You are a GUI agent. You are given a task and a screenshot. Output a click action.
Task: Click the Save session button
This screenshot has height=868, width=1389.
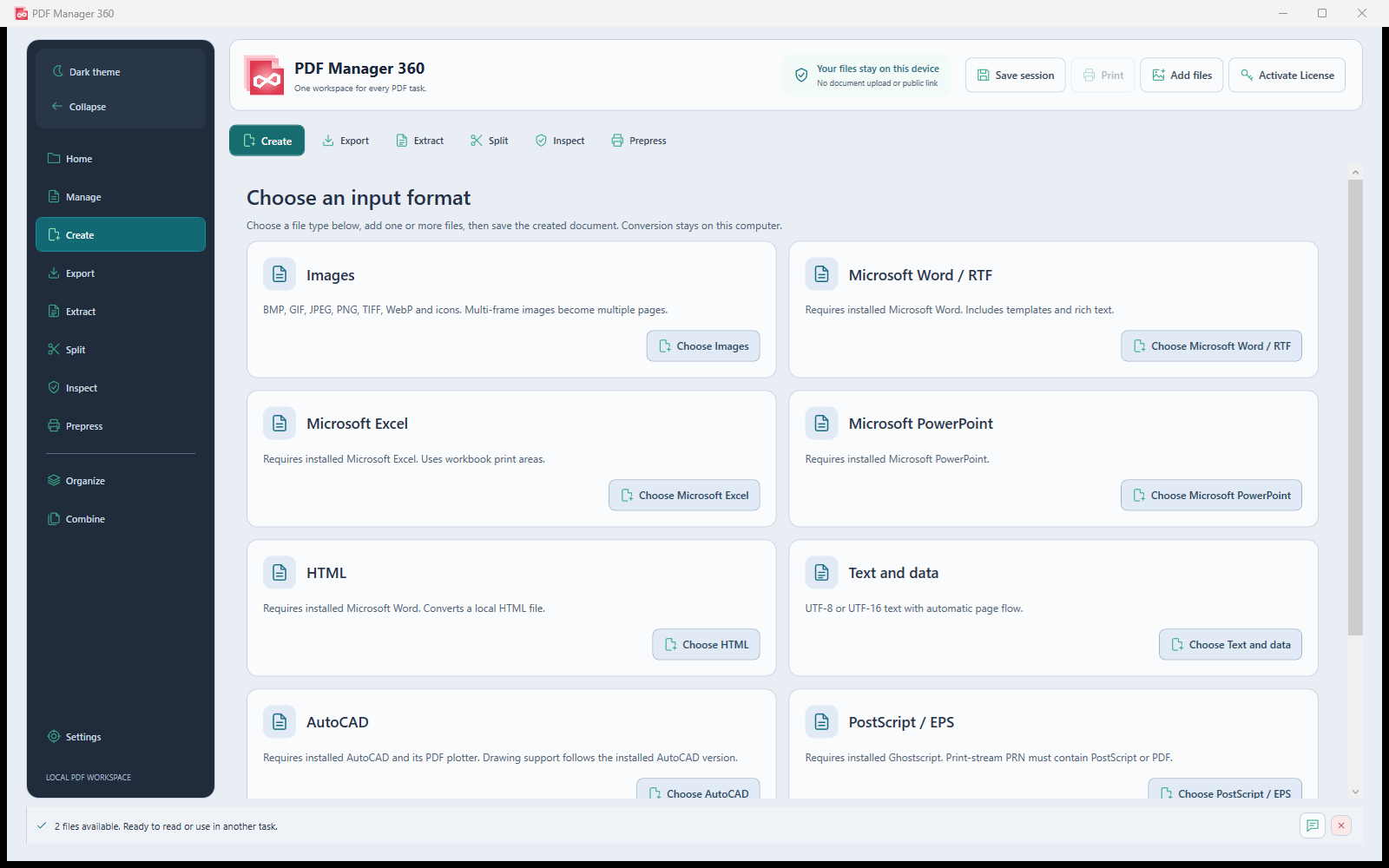pyautogui.click(x=1016, y=76)
